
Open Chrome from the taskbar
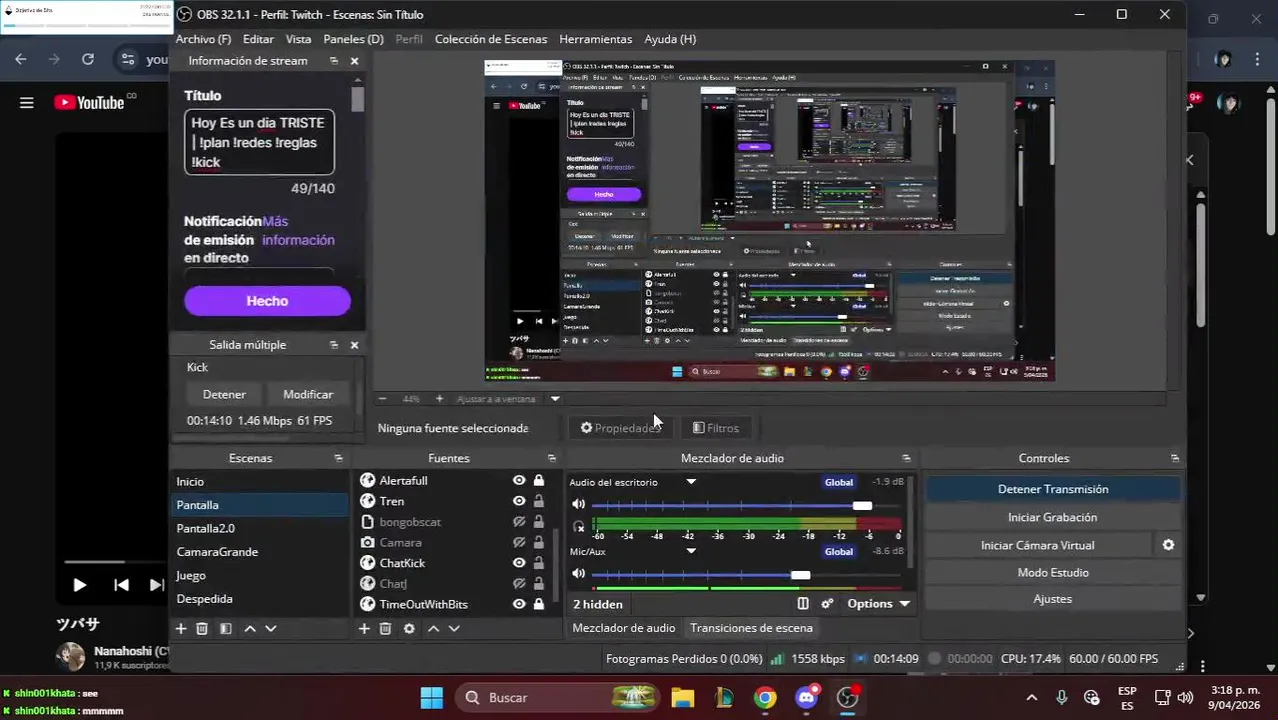coord(765,697)
